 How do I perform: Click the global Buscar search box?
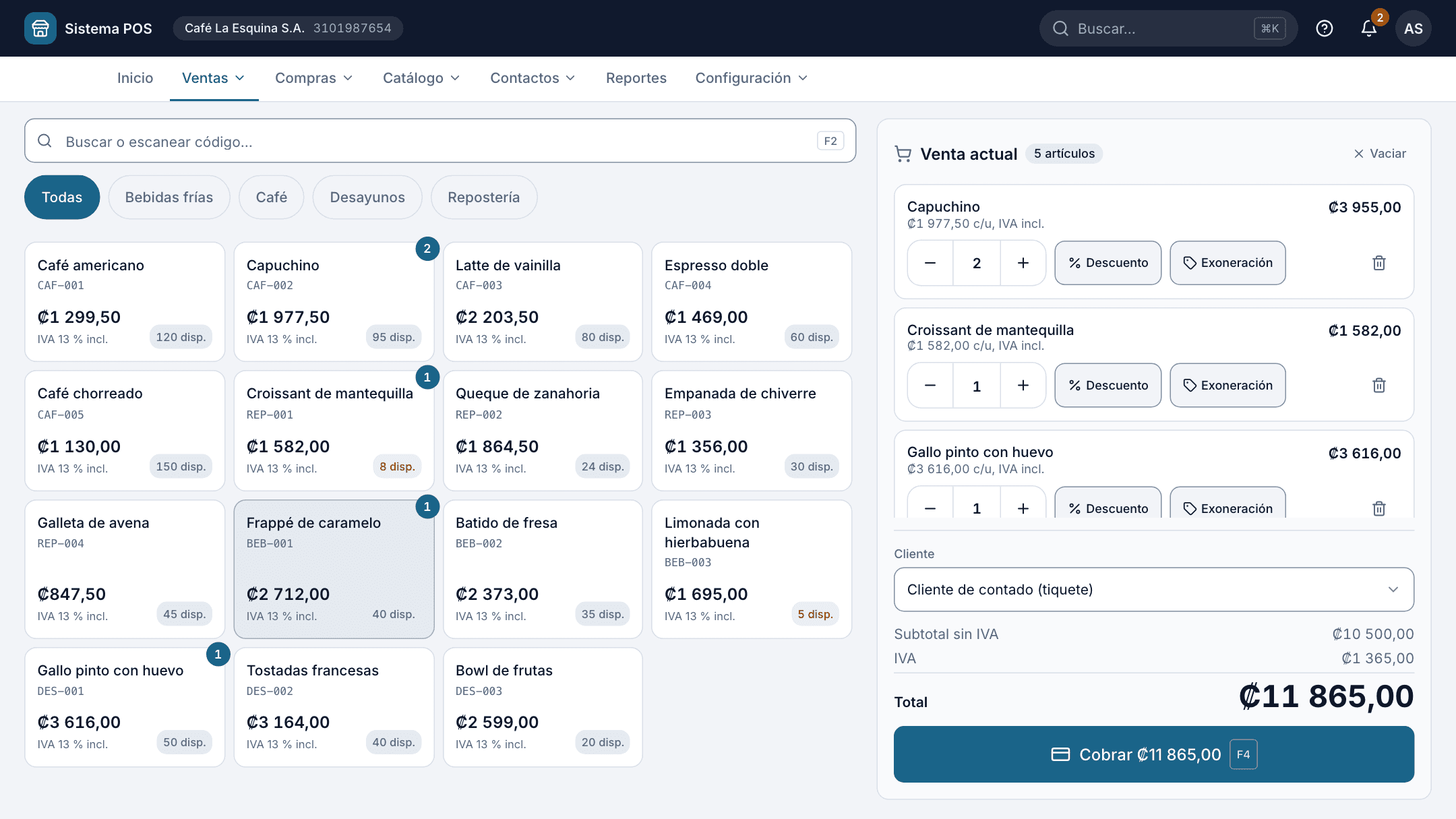point(1168,28)
